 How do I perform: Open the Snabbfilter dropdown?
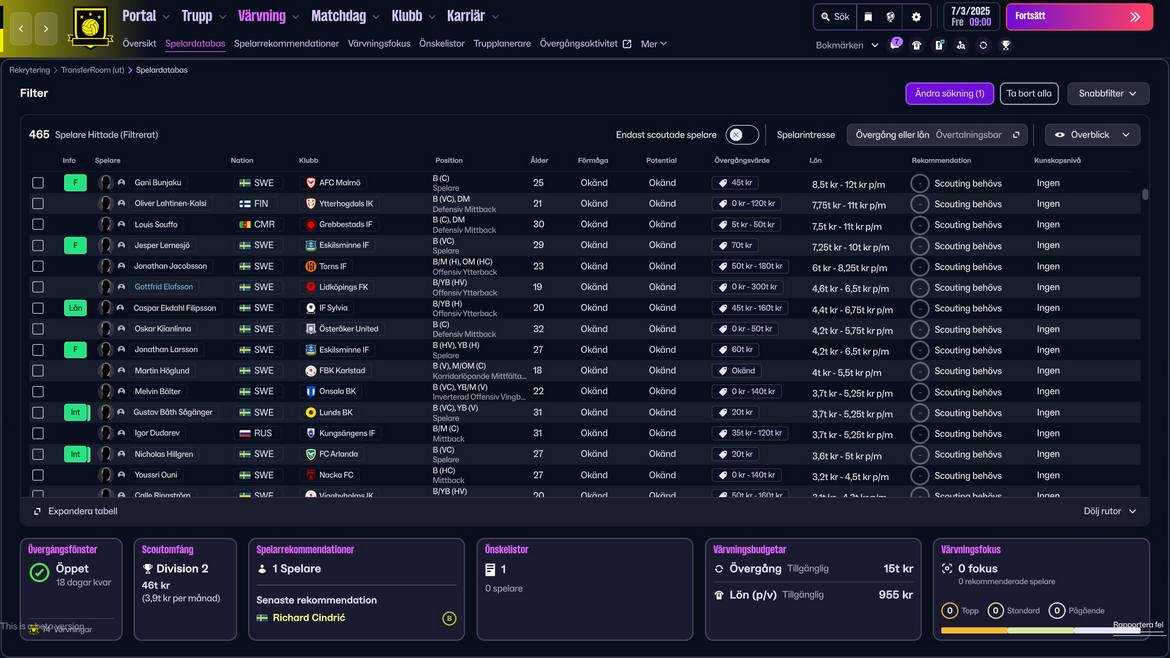(x=1107, y=93)
